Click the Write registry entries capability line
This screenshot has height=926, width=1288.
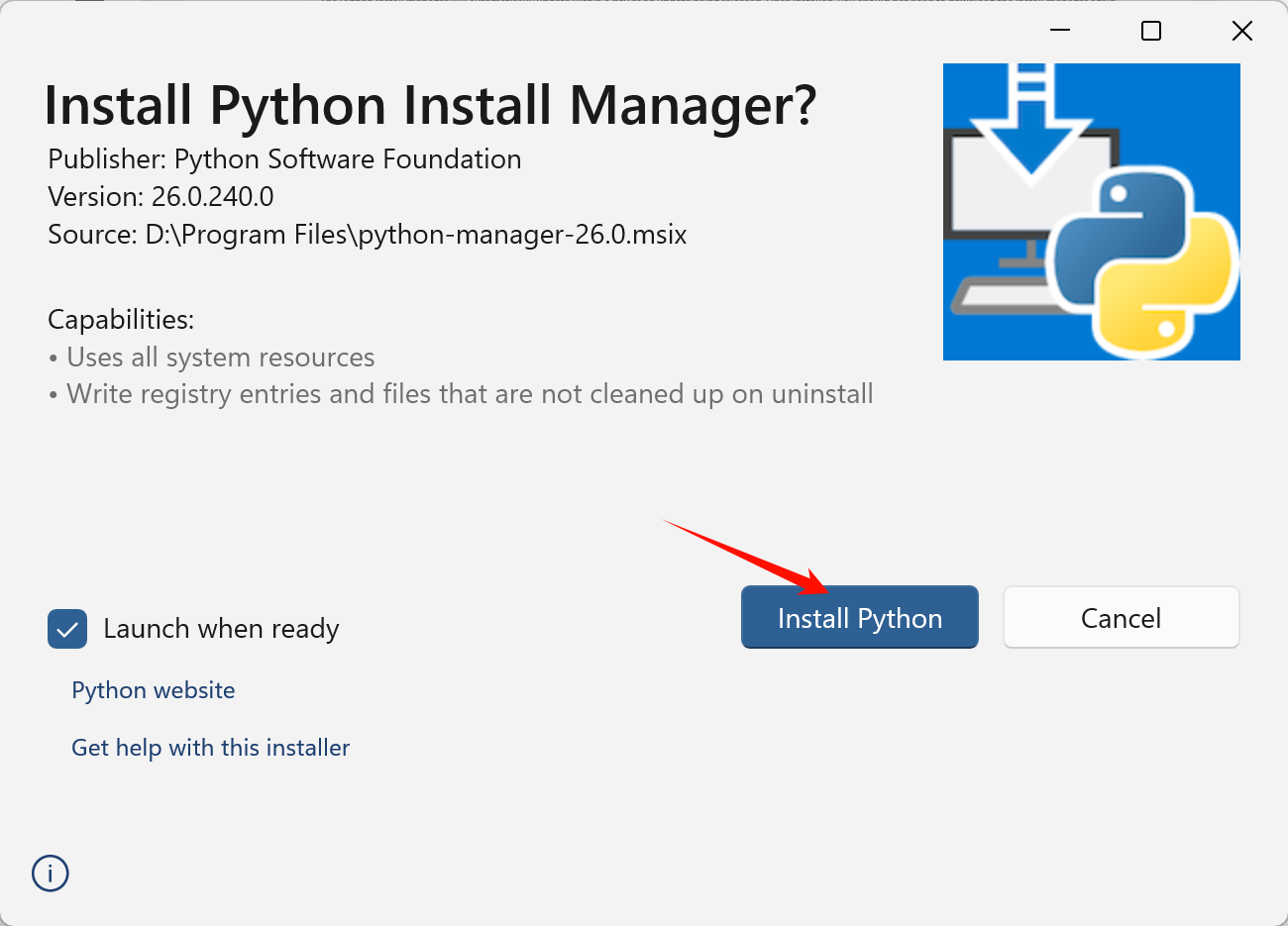tap(461, 394)
